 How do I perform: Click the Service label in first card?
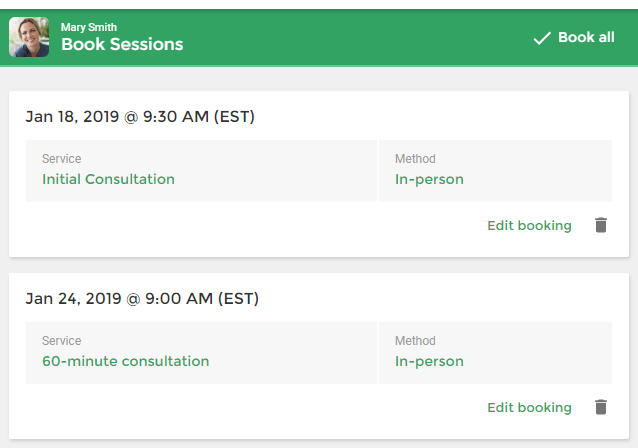pos(61,159)
